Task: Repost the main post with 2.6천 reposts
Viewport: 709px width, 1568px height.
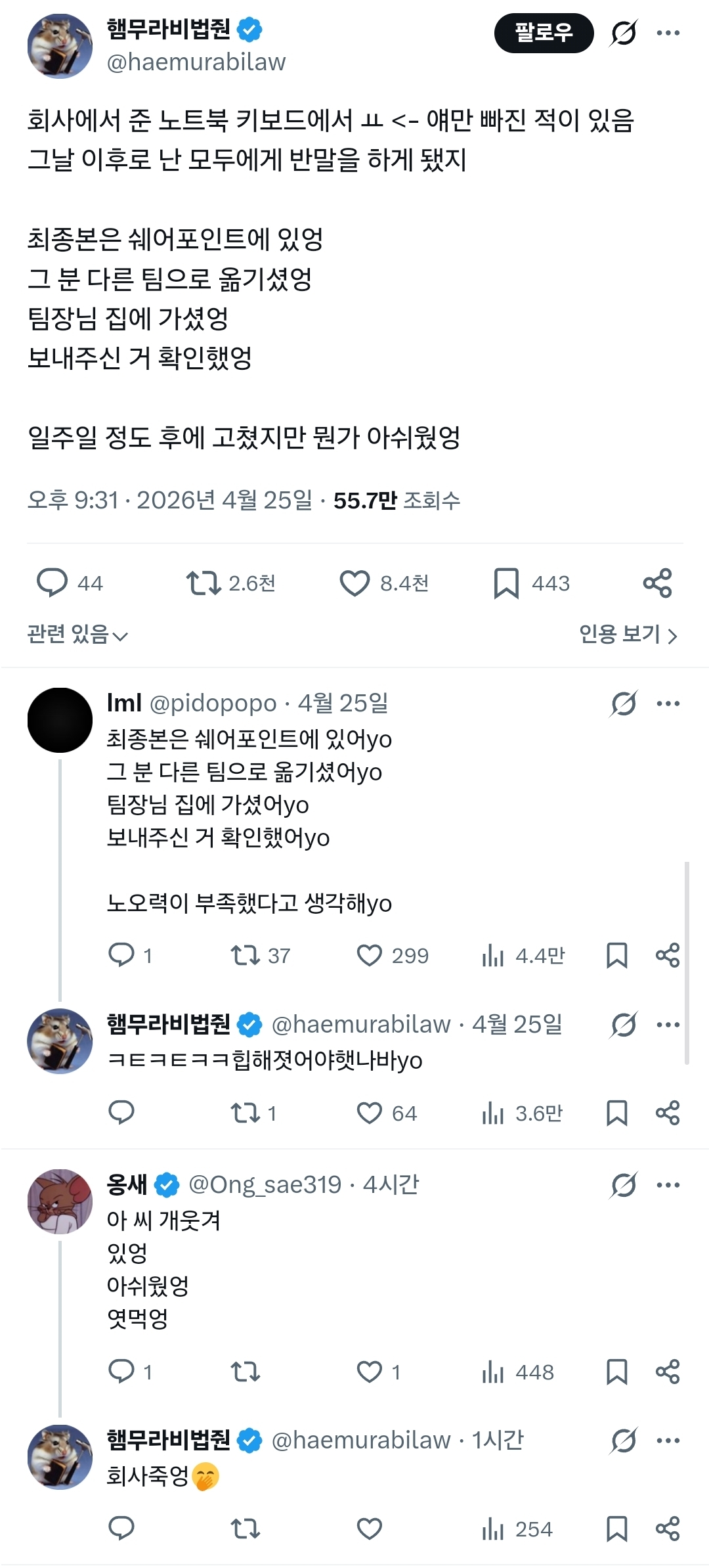Action: pyautogui.click(x=204, y=583)
